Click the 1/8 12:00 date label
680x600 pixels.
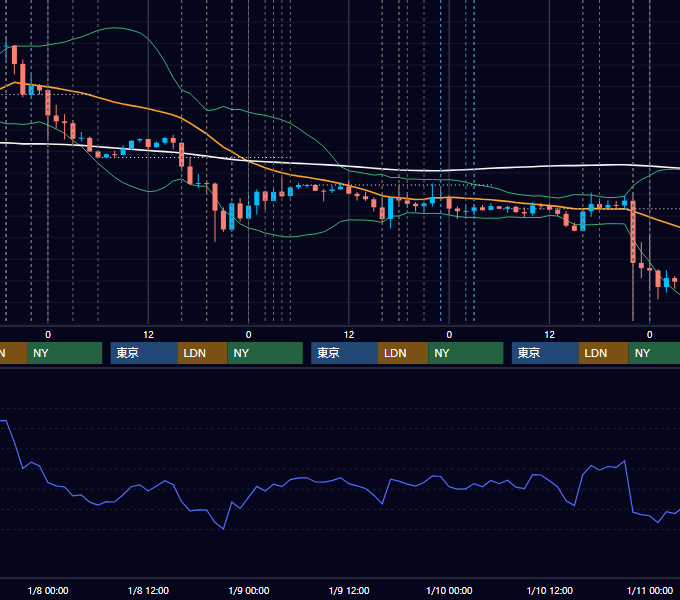point(148,590)
